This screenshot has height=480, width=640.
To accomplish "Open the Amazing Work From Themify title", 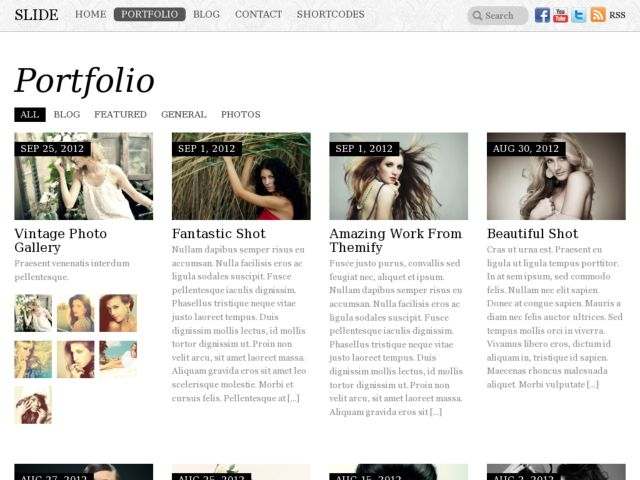I will [x=396, y=240].
